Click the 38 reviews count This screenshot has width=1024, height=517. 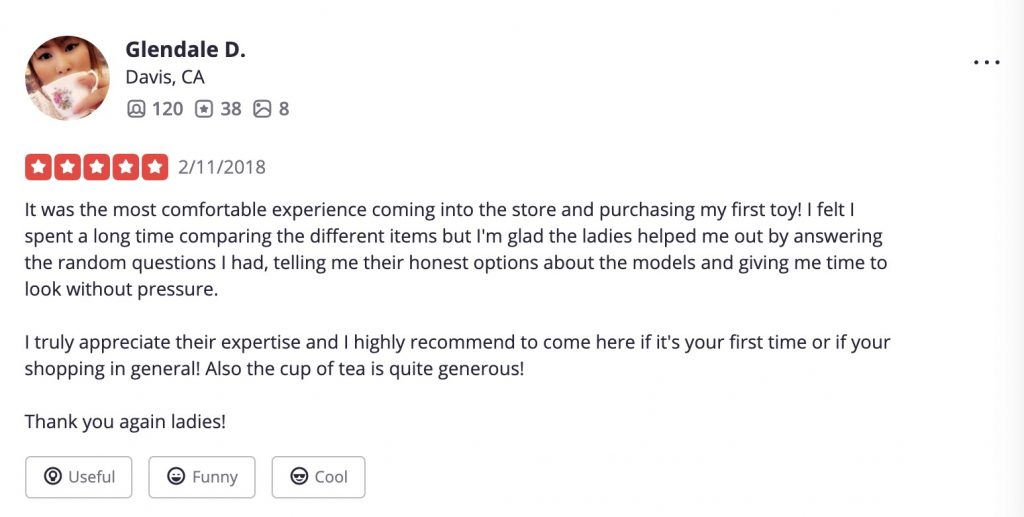pyautogui.click(x=231, y=108)
